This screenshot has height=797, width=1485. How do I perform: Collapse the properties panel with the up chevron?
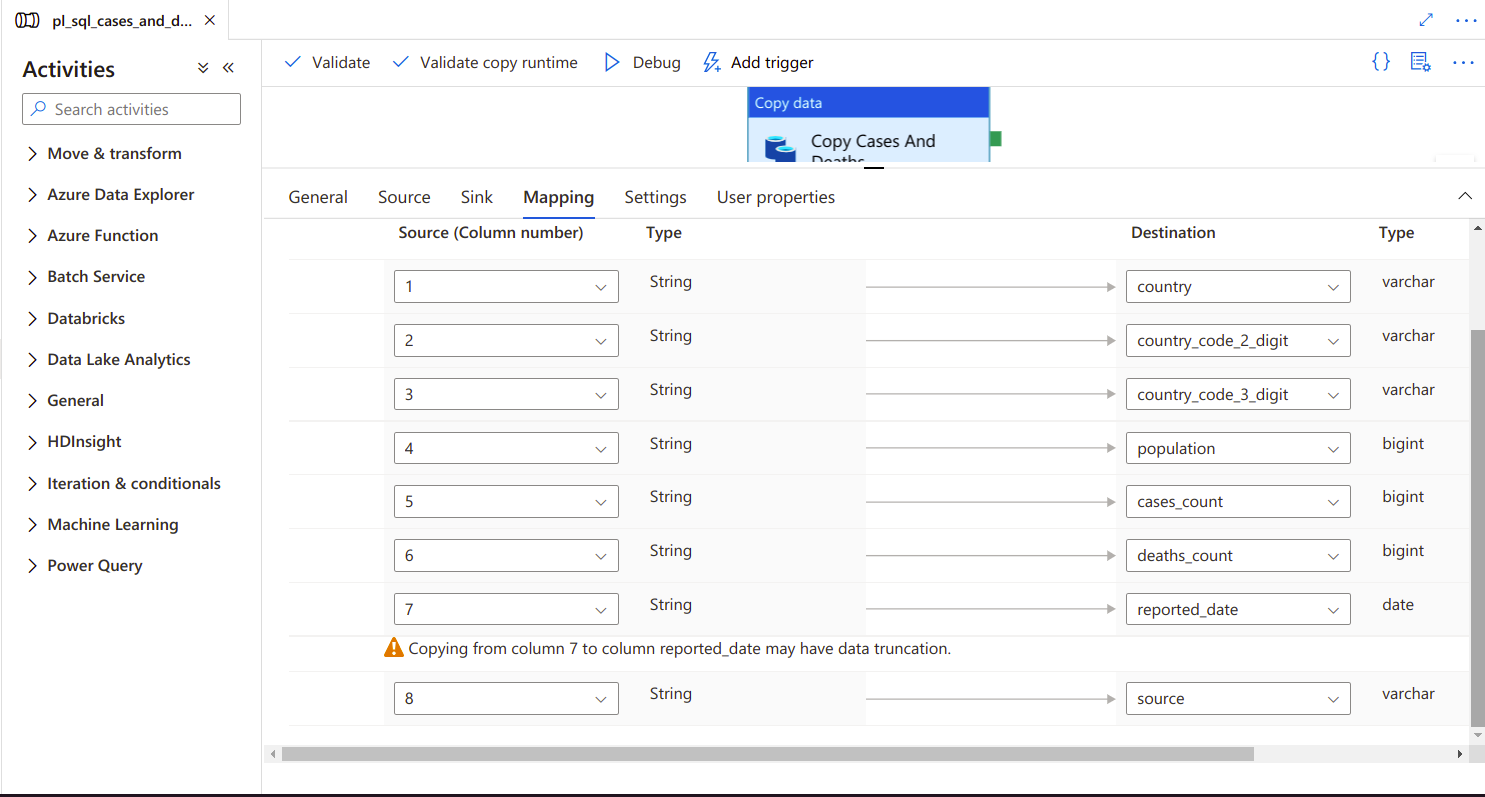coord(1465,196)
